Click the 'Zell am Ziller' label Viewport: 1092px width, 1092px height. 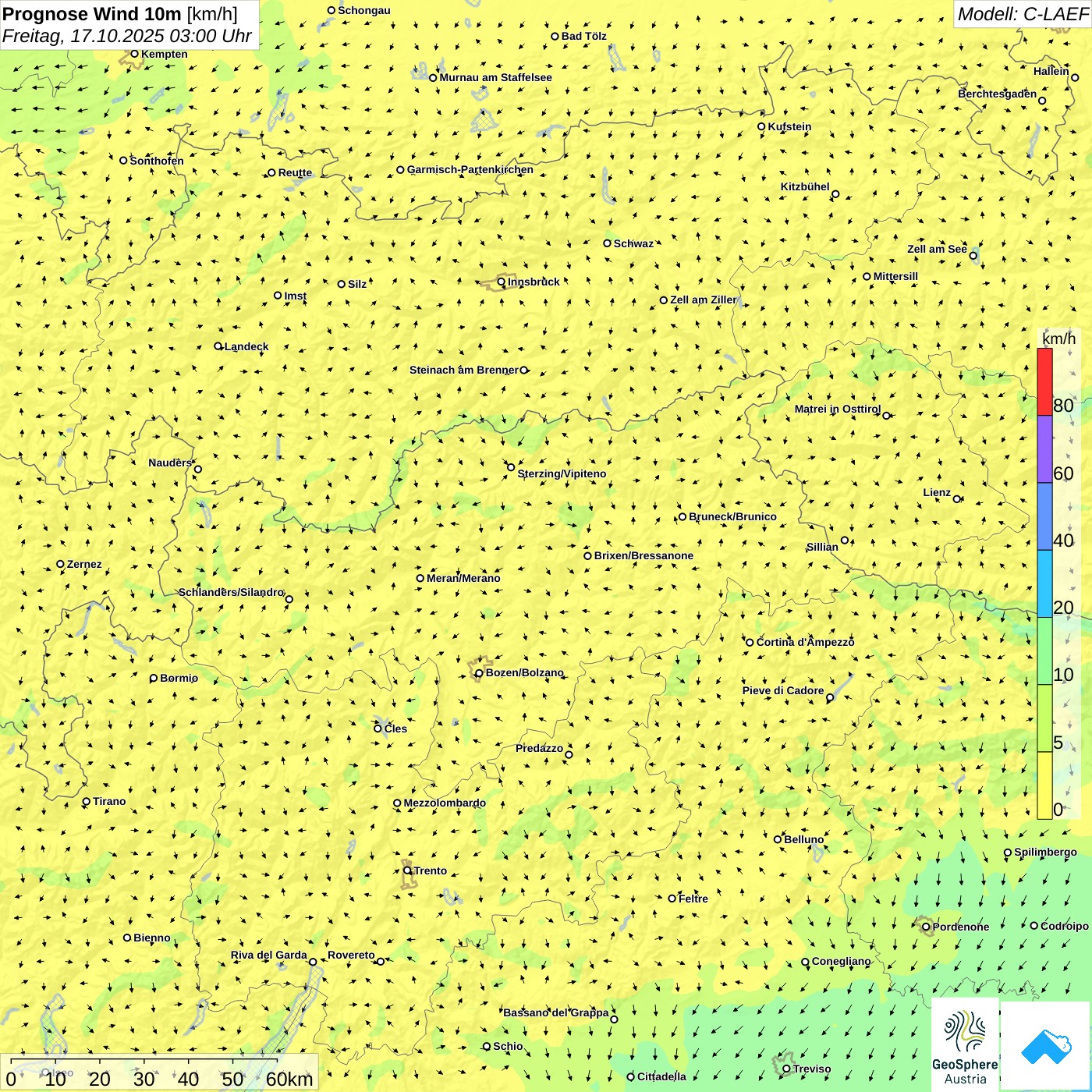703,300
